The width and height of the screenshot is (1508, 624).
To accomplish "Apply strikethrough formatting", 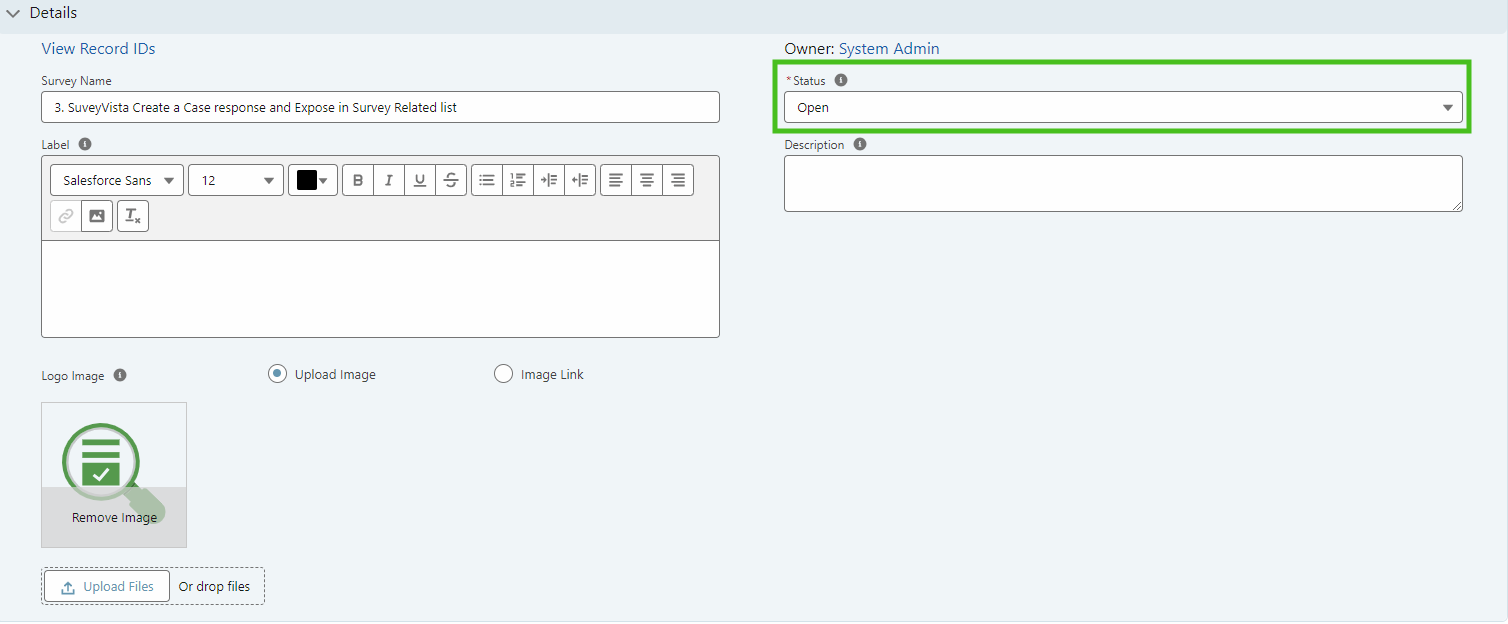I will coord(451,180).
